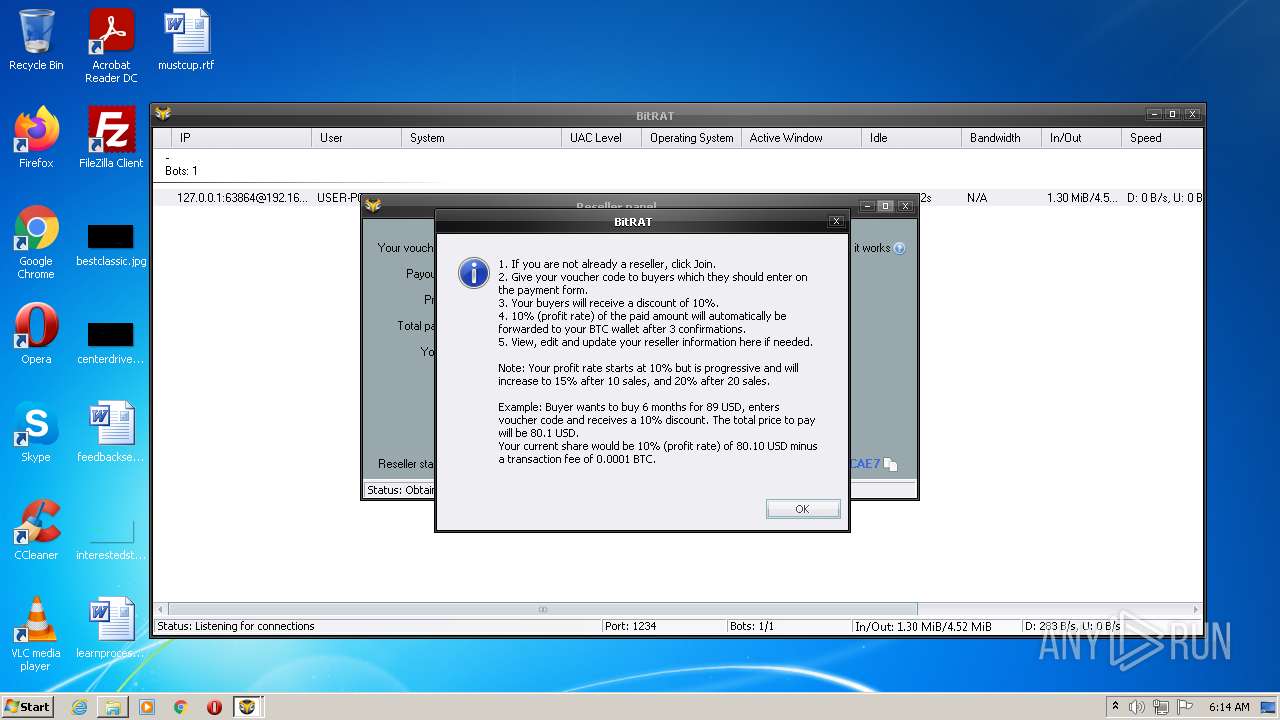The width and height of the screenshot is (1280, 720).
Task: Open Chrome from taskbar
Action: (x=180, y=707)
